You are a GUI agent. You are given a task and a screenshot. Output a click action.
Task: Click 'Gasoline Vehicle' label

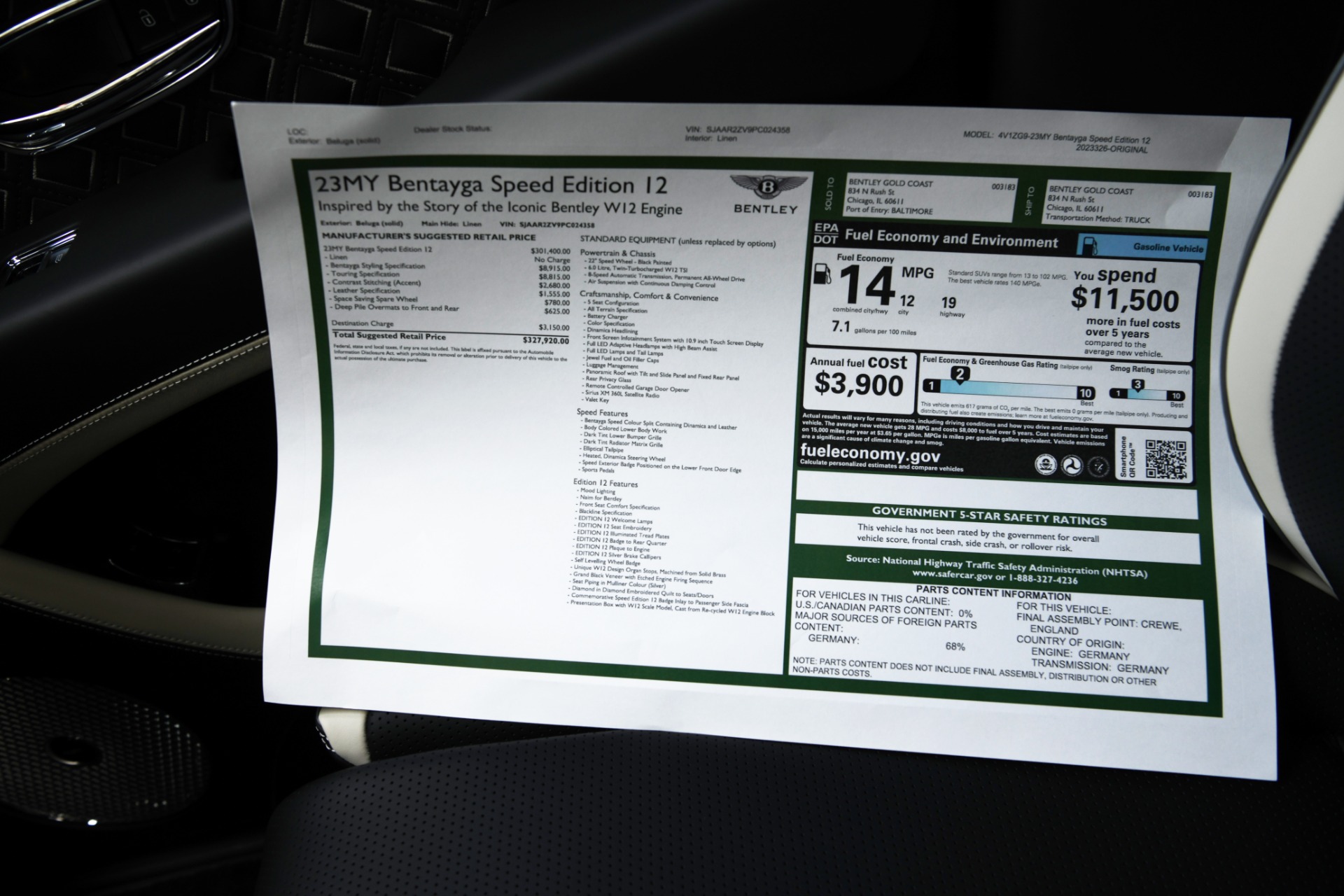(x=1168, y=248)
